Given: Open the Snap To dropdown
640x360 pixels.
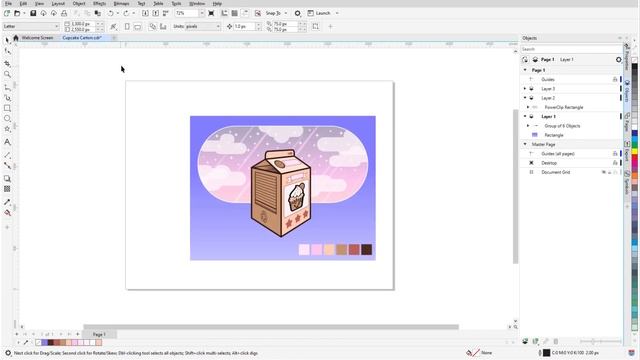Looking at the screenshot, I should (x=286, y=13).
